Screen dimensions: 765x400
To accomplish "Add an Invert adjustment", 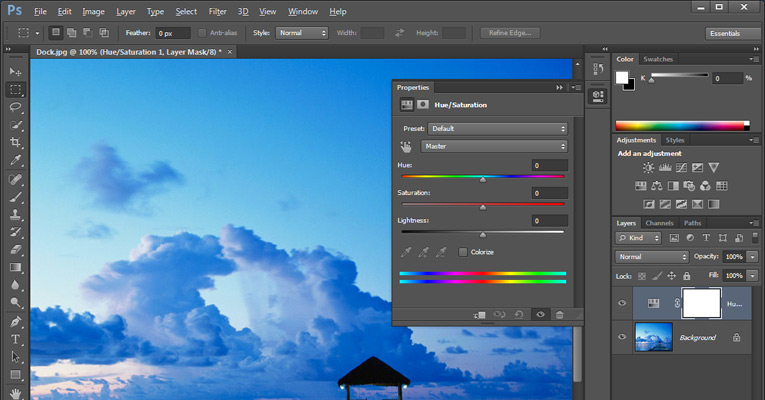I will 649,204.
